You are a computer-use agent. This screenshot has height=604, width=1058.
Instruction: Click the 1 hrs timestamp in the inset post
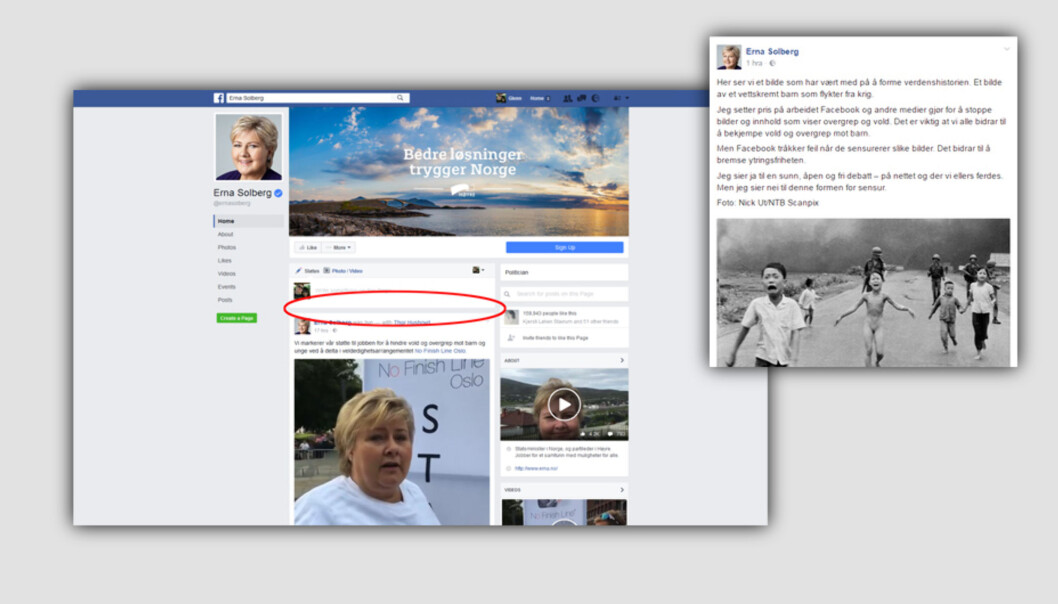[x=754, y=63]
